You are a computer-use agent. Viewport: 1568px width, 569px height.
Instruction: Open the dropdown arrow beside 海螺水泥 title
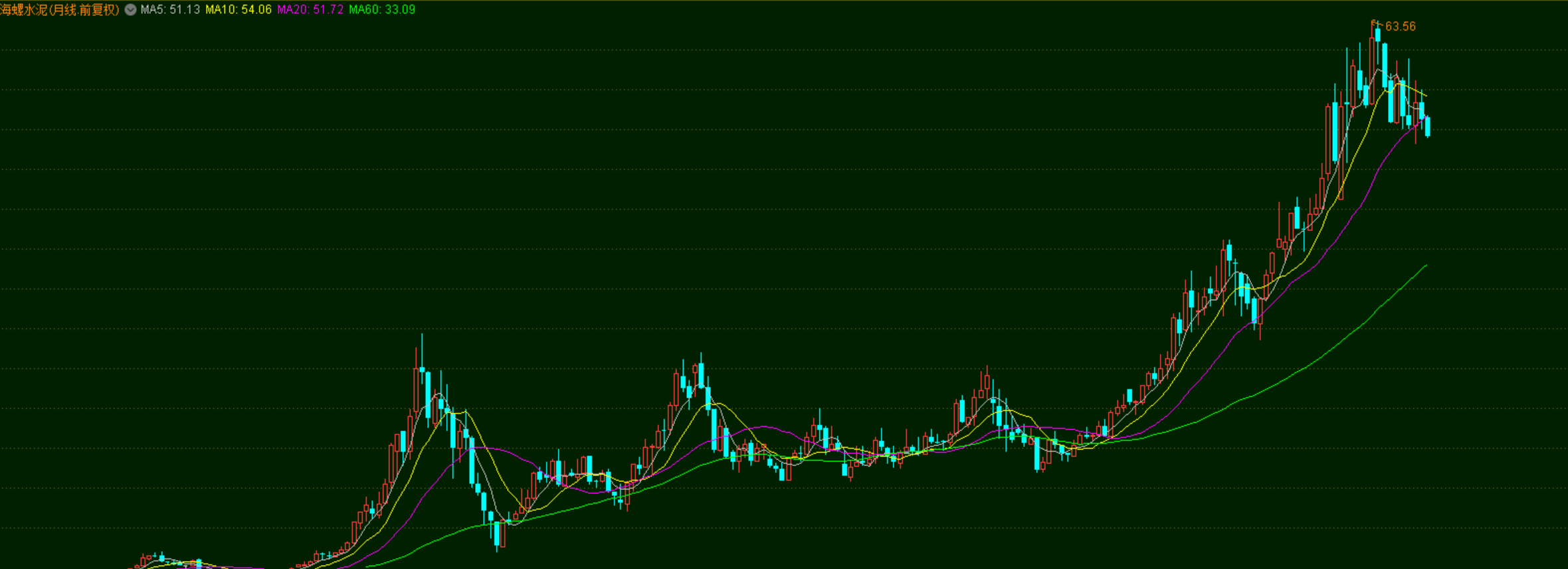(131, 10)
